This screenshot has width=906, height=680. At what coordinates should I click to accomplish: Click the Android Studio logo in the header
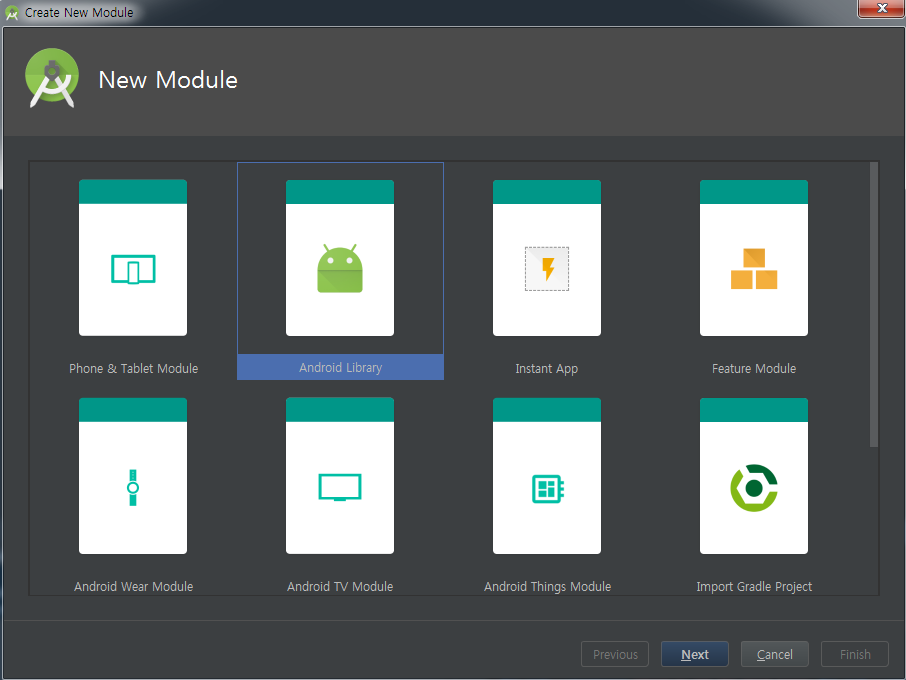51,77
